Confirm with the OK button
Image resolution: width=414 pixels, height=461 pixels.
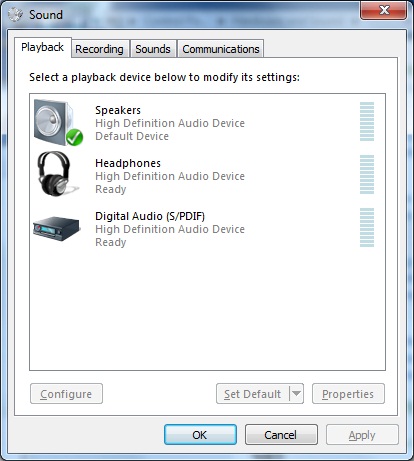point(200,435)
